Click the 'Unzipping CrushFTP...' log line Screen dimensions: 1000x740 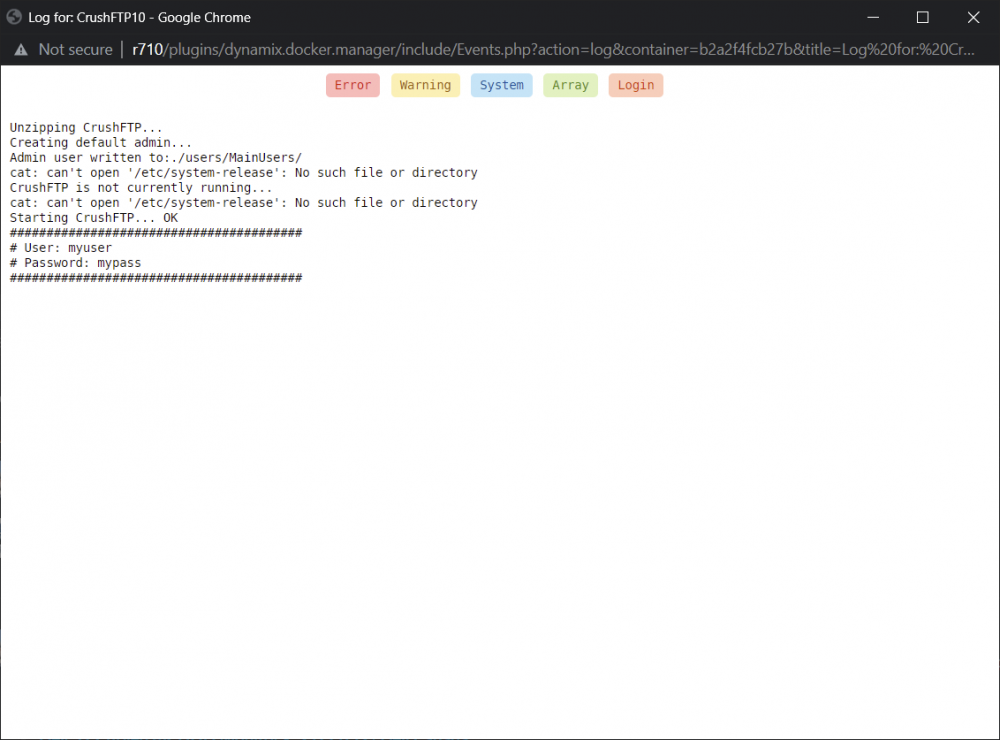[86, 128]
